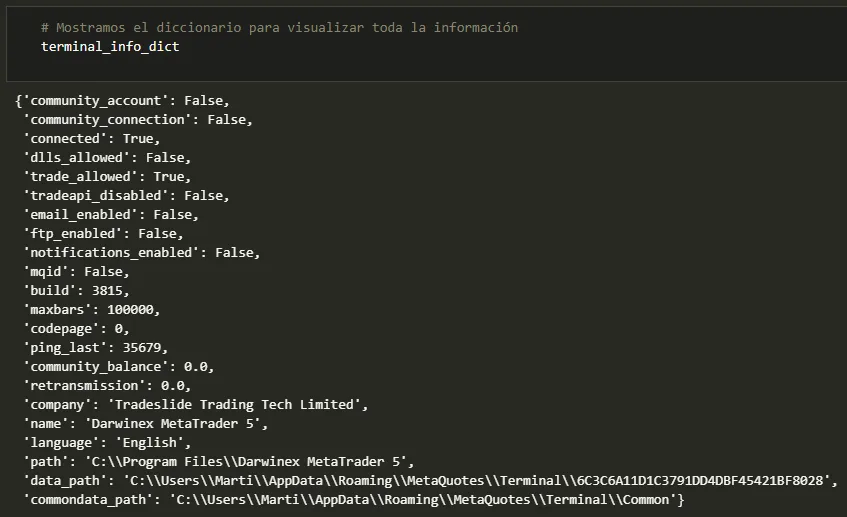847x517 pixels.
Task: Click the 'commondata_path' output line
Action: (354, 500)
